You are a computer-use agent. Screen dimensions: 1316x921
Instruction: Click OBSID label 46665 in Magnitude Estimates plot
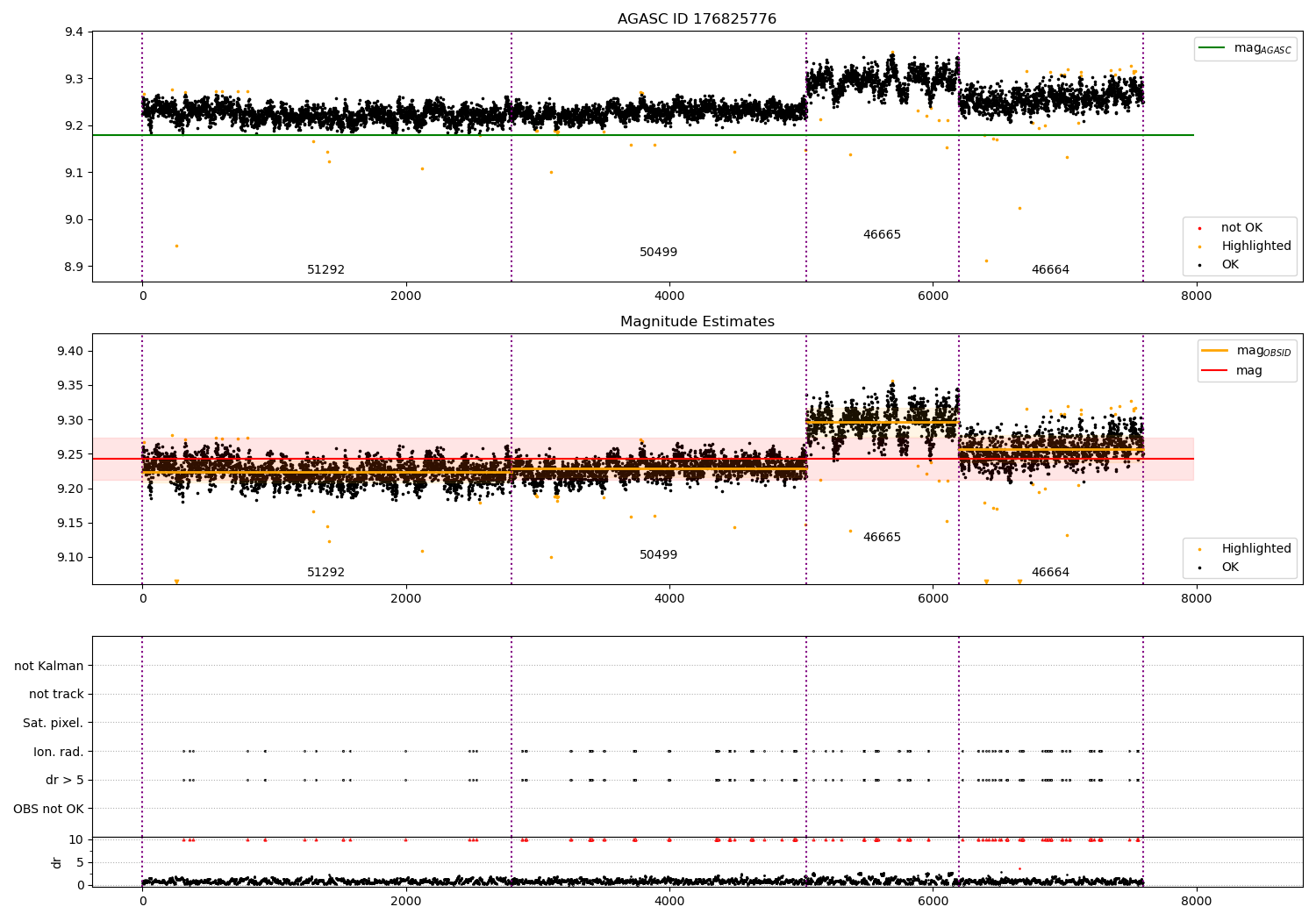click(882, 538)
